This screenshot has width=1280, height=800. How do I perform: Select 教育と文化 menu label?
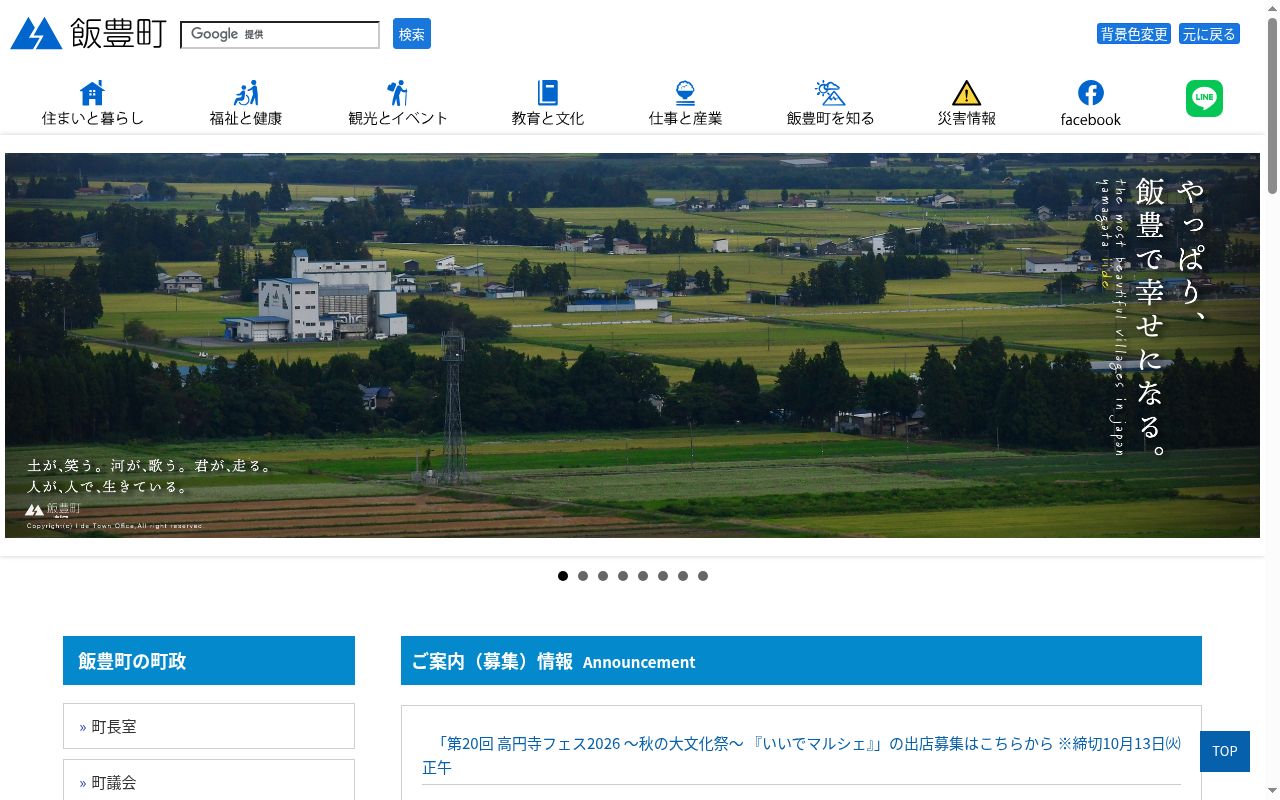pos(548,118)
